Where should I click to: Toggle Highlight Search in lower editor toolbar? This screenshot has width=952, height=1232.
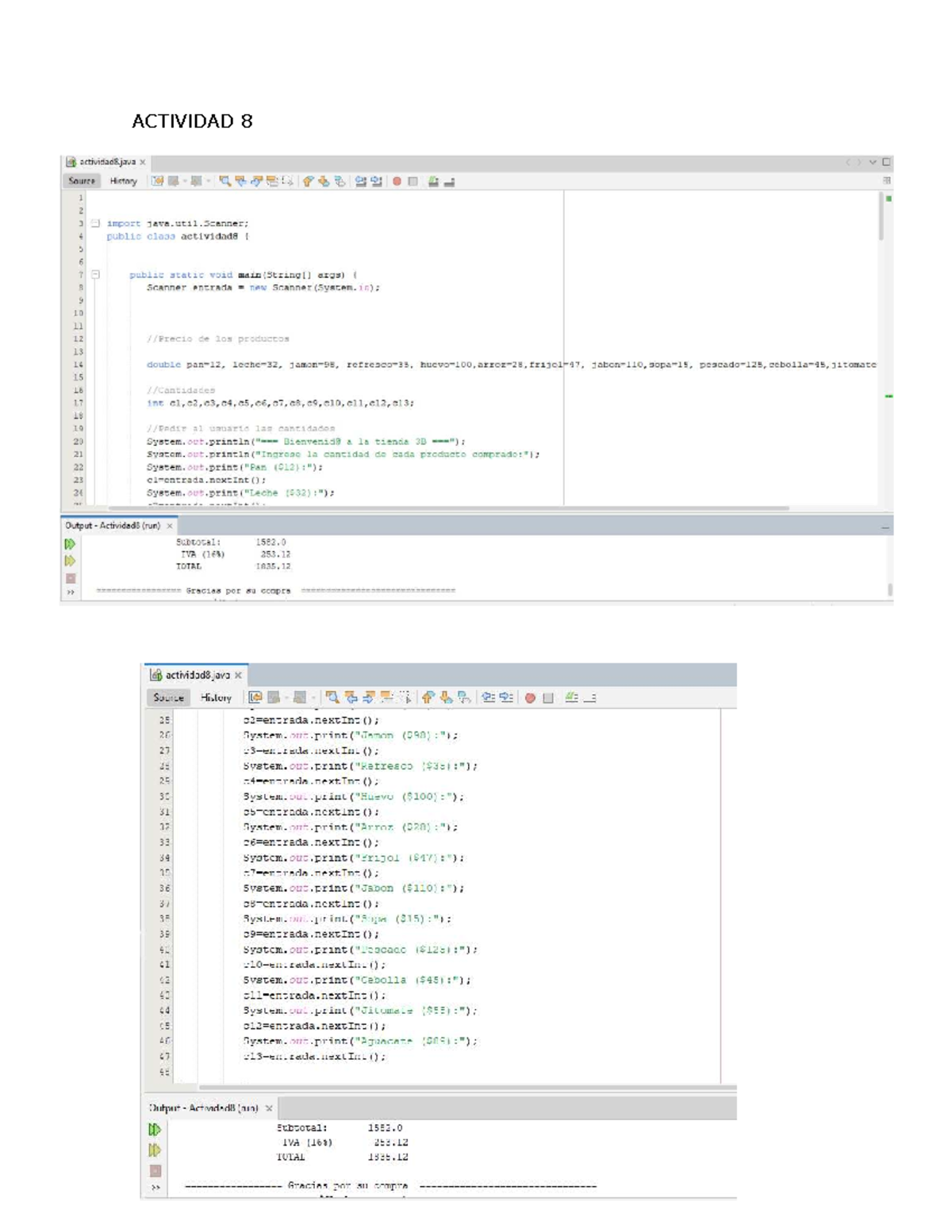coord(387,697)
